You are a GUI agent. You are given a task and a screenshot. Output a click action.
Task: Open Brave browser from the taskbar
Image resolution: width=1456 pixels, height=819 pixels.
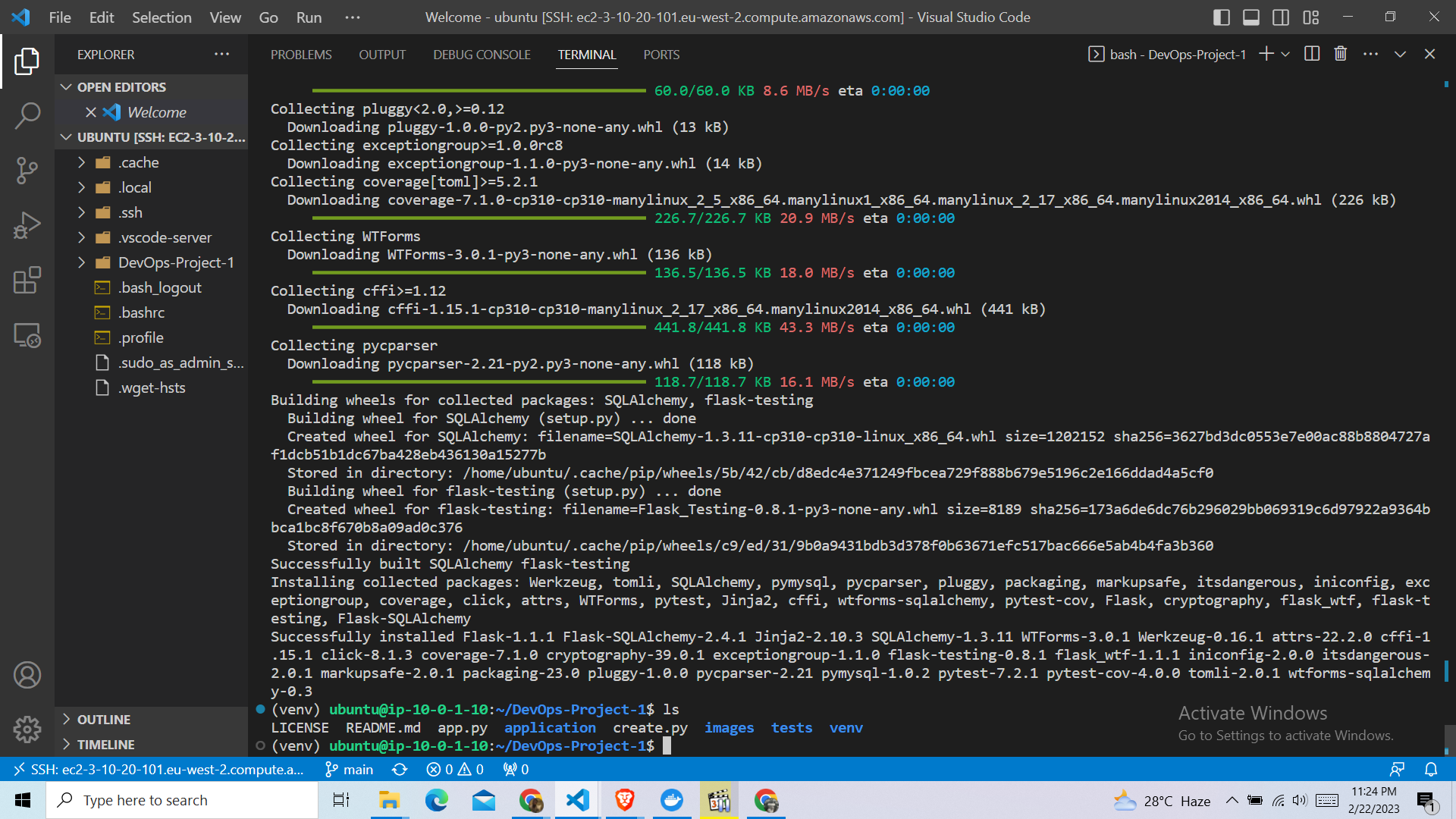point(624,800)
